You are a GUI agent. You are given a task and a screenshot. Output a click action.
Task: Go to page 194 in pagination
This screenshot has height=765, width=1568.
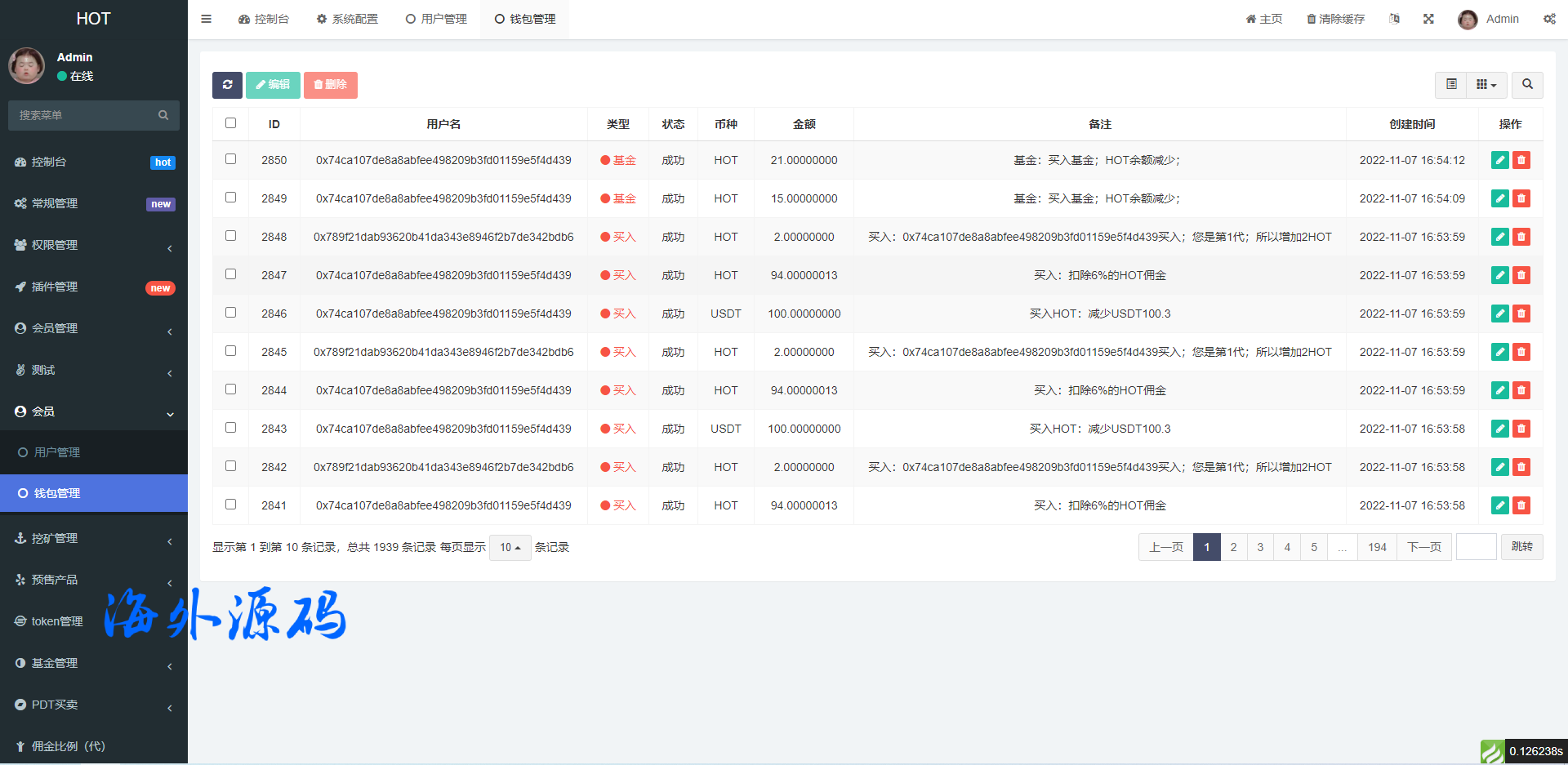click(x=1377, y=547)
